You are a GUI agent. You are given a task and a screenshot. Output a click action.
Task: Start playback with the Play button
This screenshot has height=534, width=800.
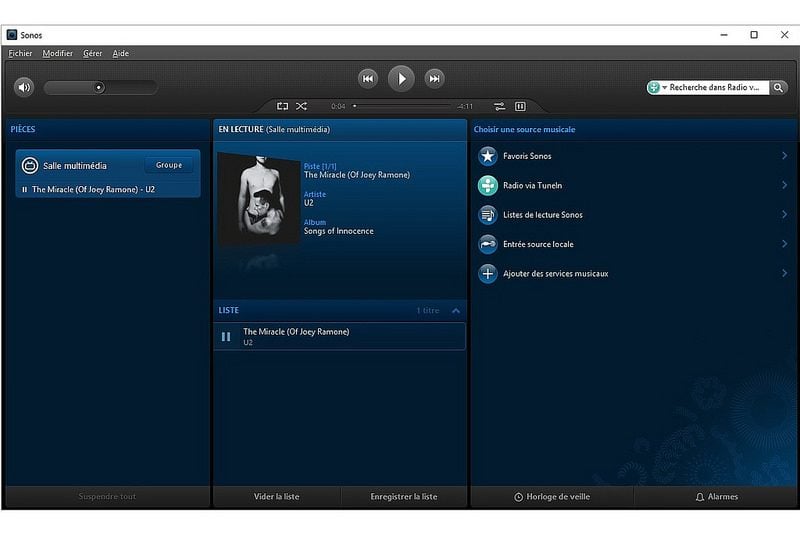coord(401,79)
